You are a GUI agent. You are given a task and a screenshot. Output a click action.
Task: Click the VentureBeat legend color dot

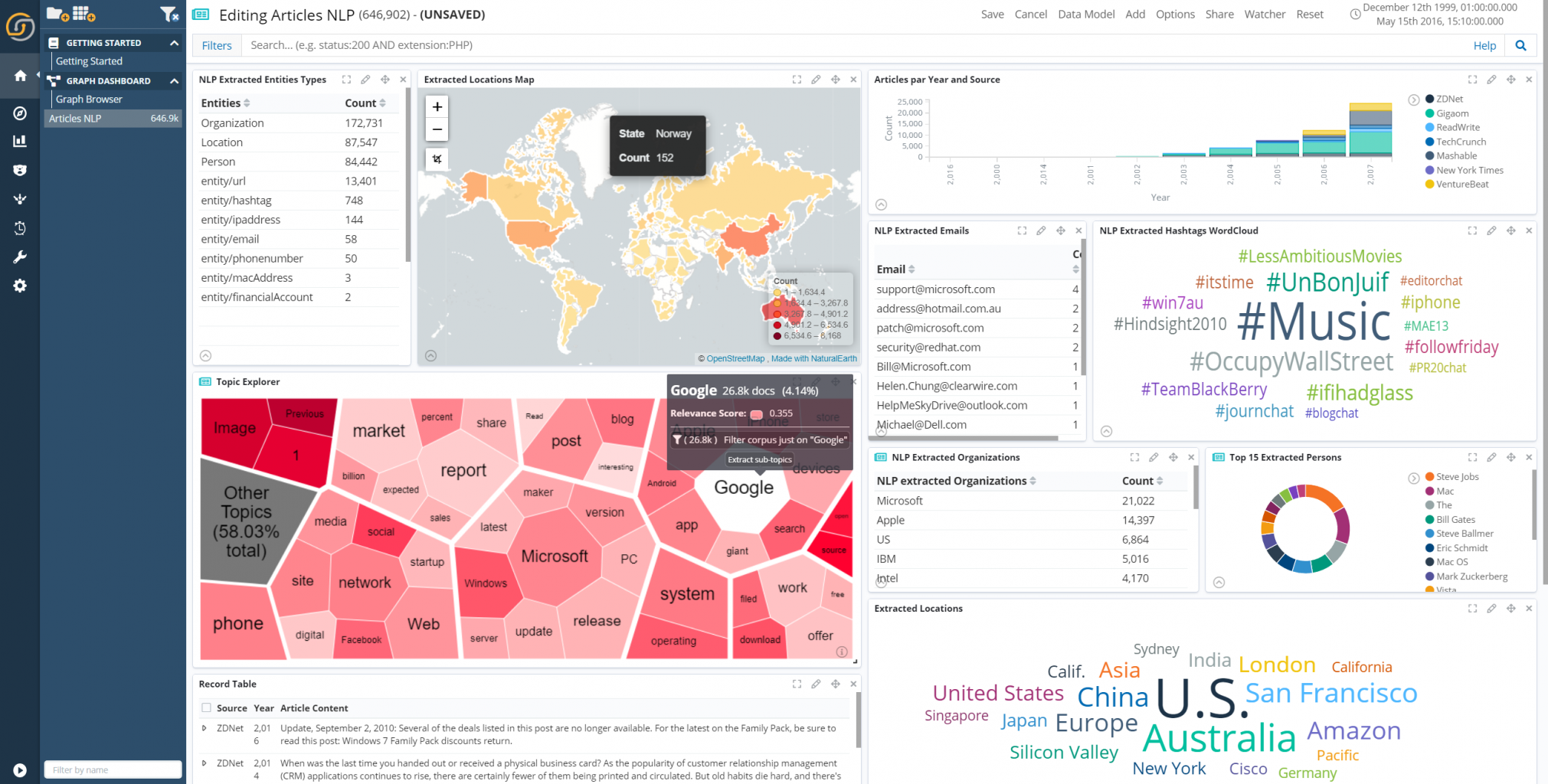1429,185
